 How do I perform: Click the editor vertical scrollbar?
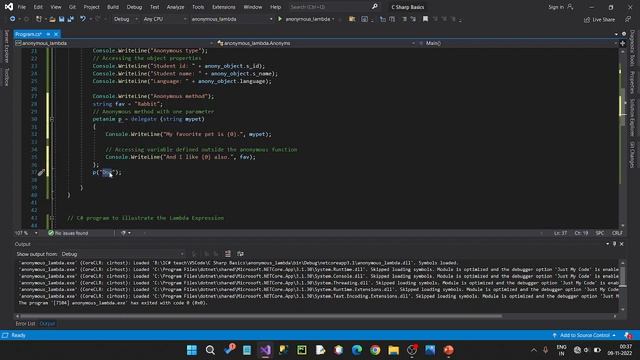click(622, 139)
